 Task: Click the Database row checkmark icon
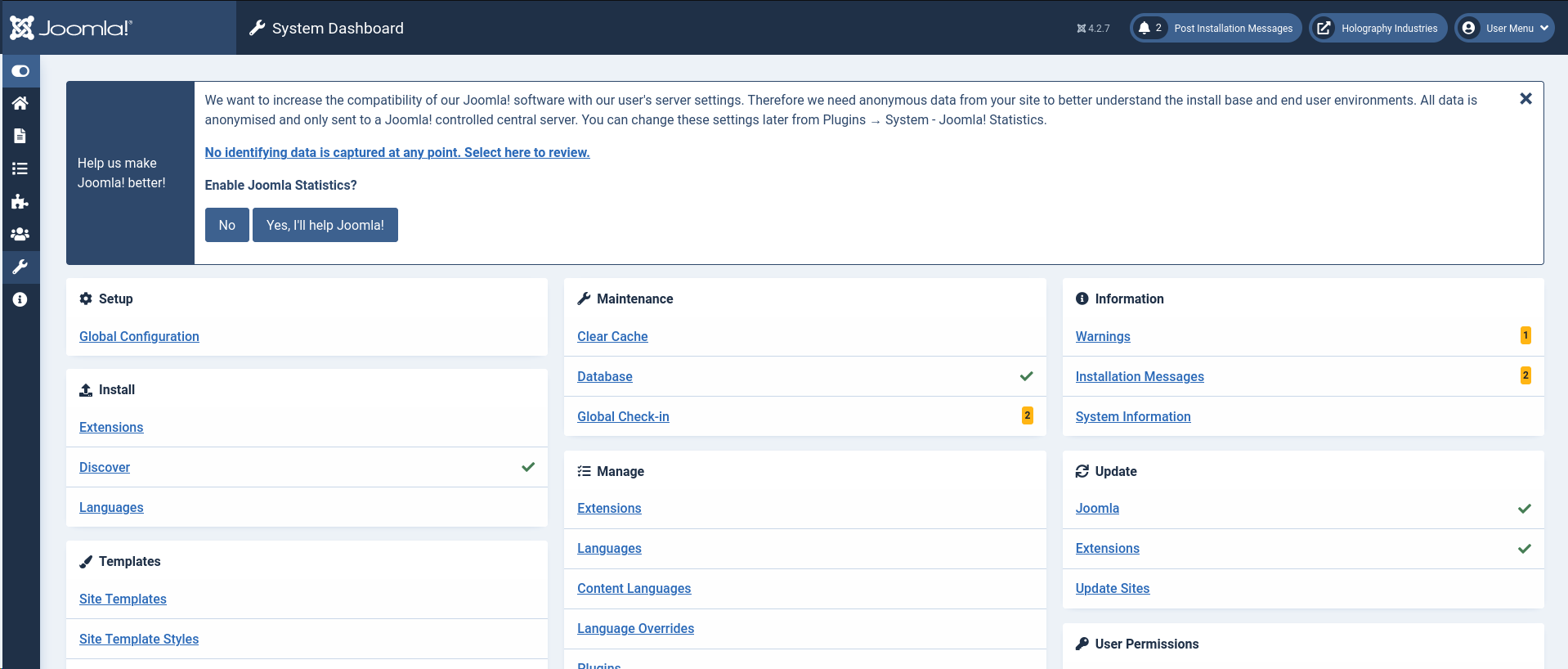tap(1027, 376)
